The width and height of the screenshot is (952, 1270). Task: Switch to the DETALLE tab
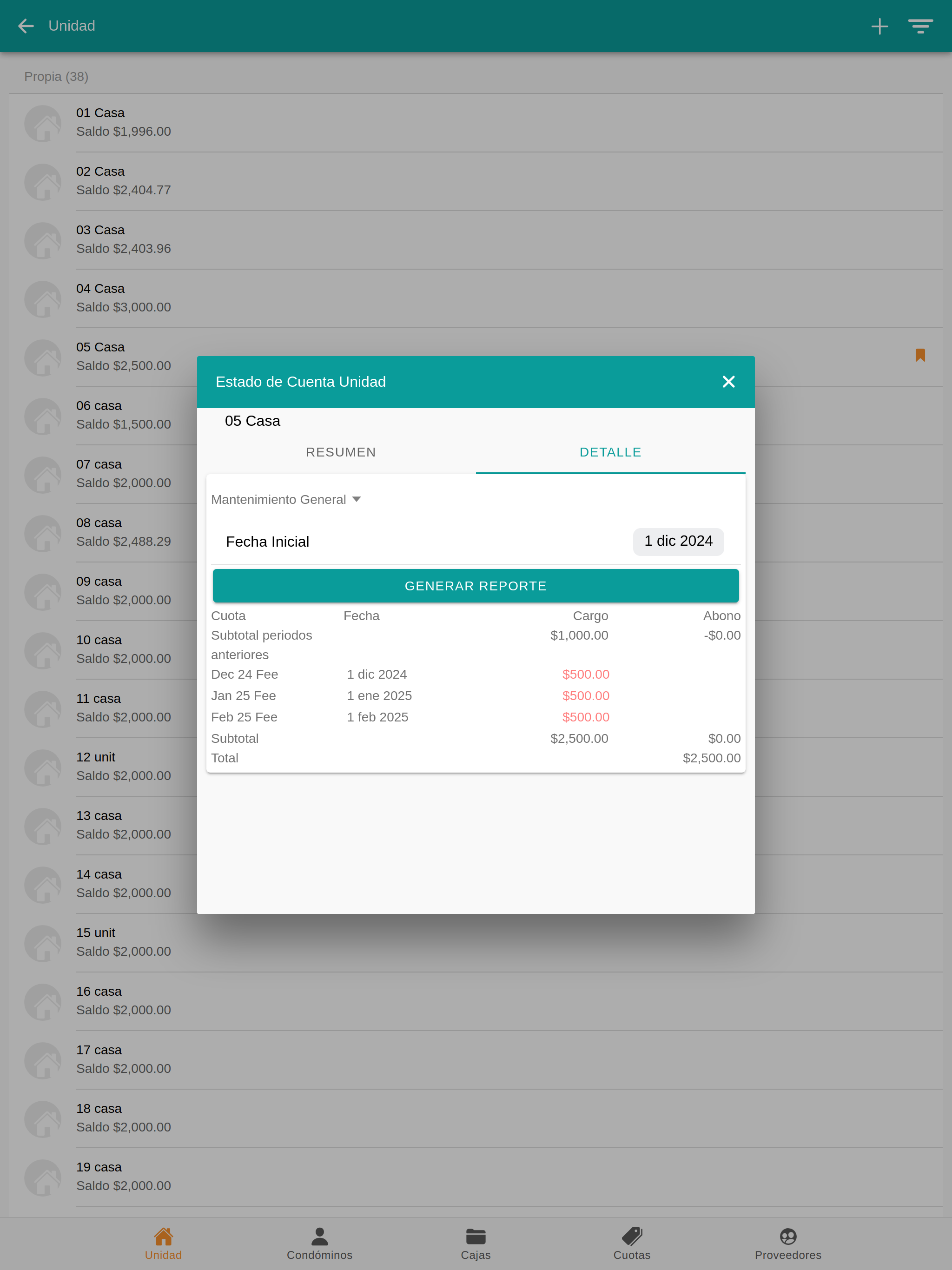coord(610,452)
